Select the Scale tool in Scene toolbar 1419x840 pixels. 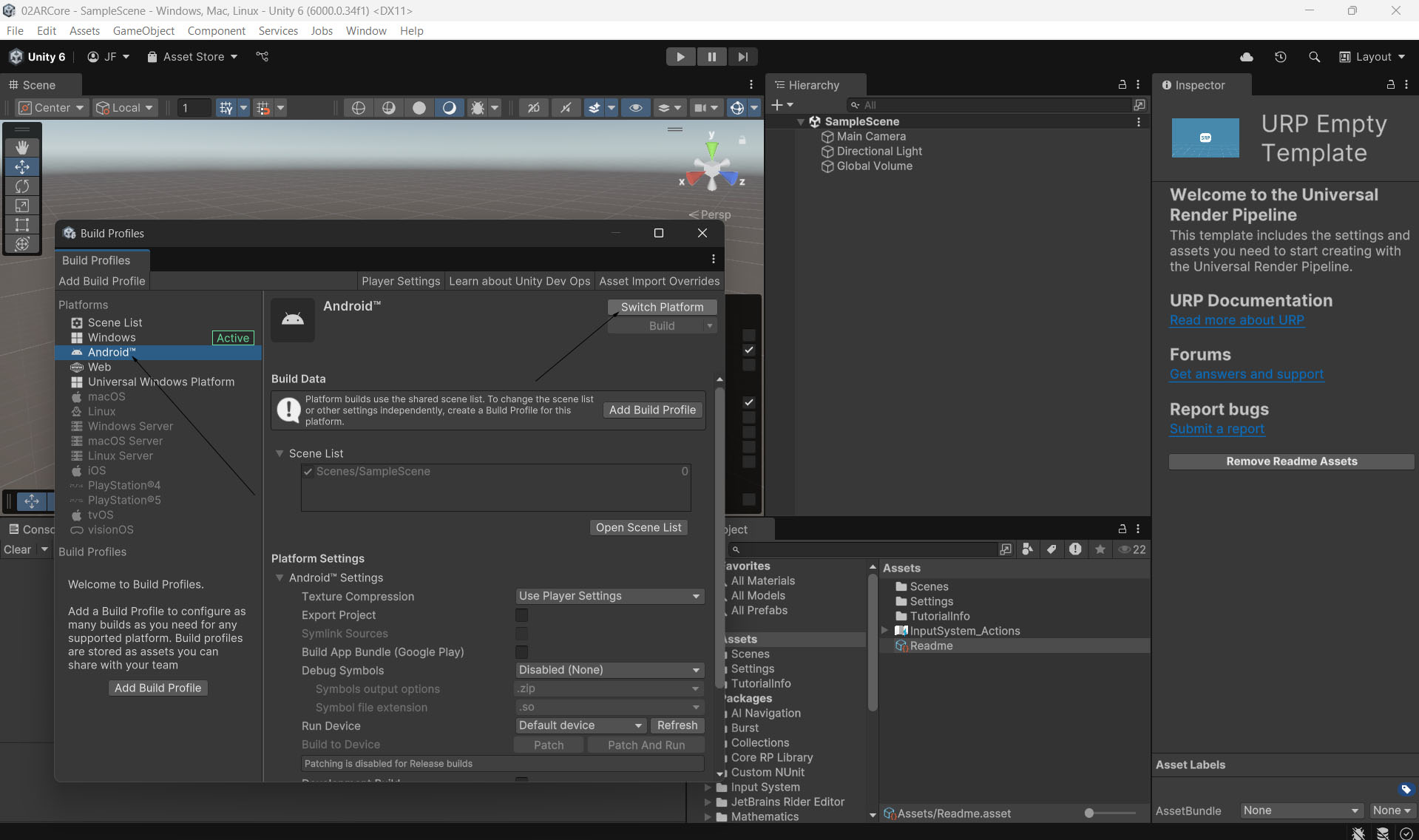coord(22,206)
